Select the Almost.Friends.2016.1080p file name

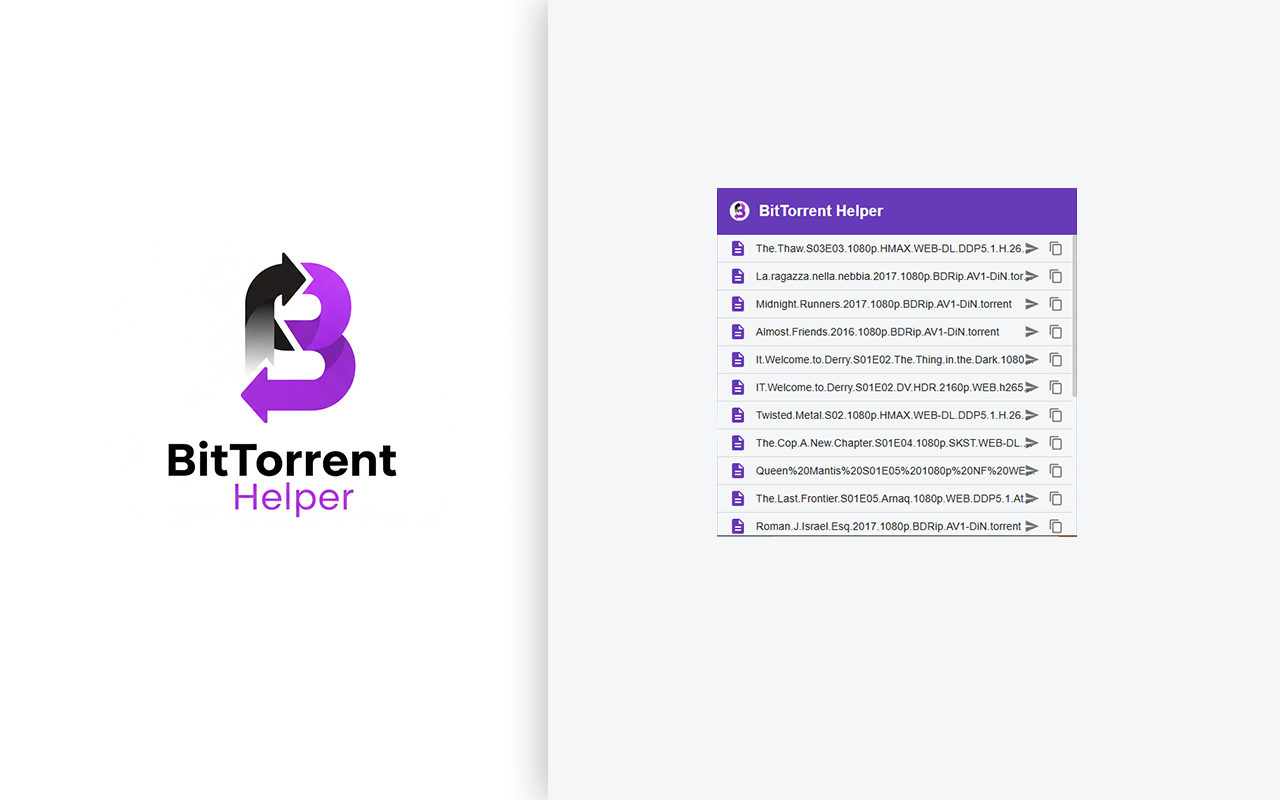[x=878, y=332]
